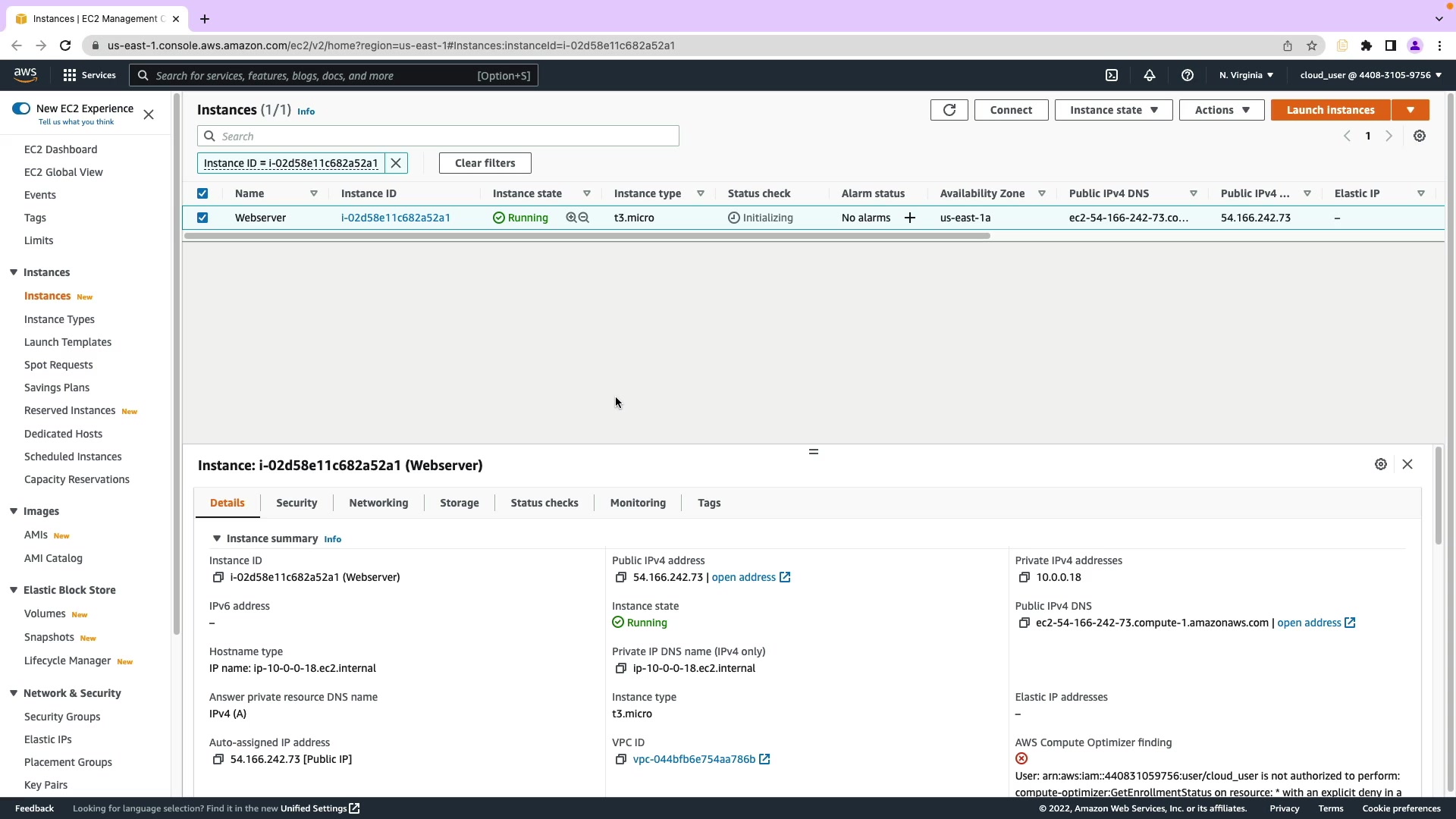
Task: Copy the private IPv4 address 10.0.0.18
Action: (1025, 578)
